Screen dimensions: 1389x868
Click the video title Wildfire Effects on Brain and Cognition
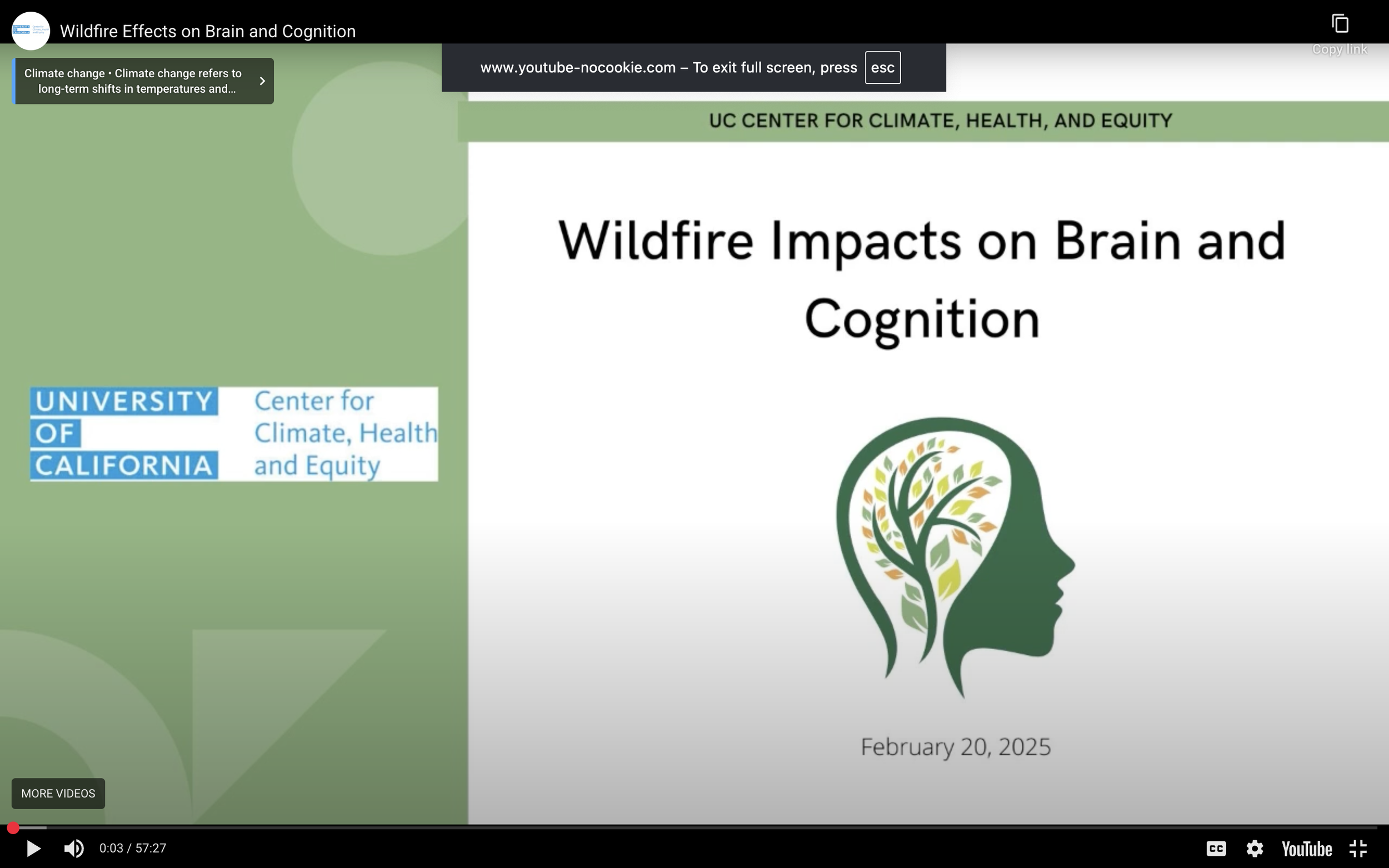tap(207, 31)
